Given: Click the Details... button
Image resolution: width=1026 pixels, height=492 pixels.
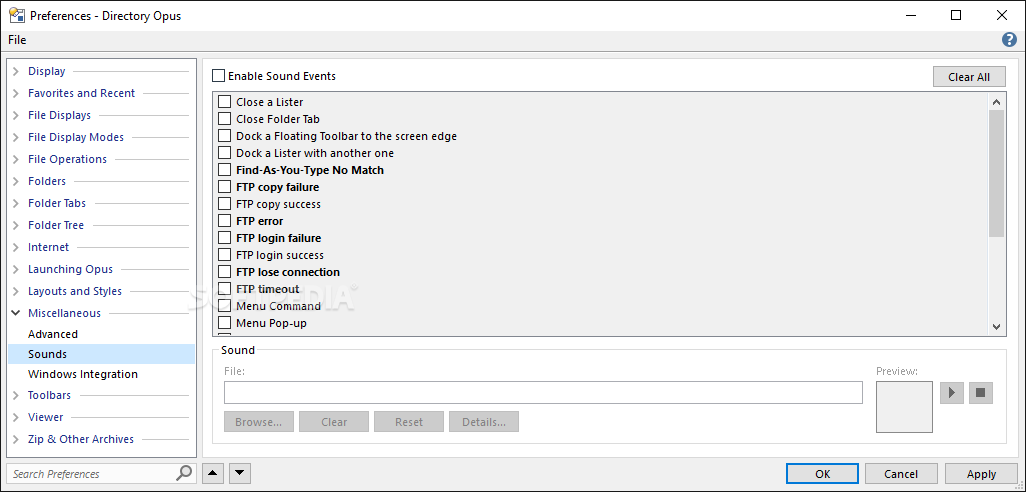Looking at the screenshot, I should (484, 422).
